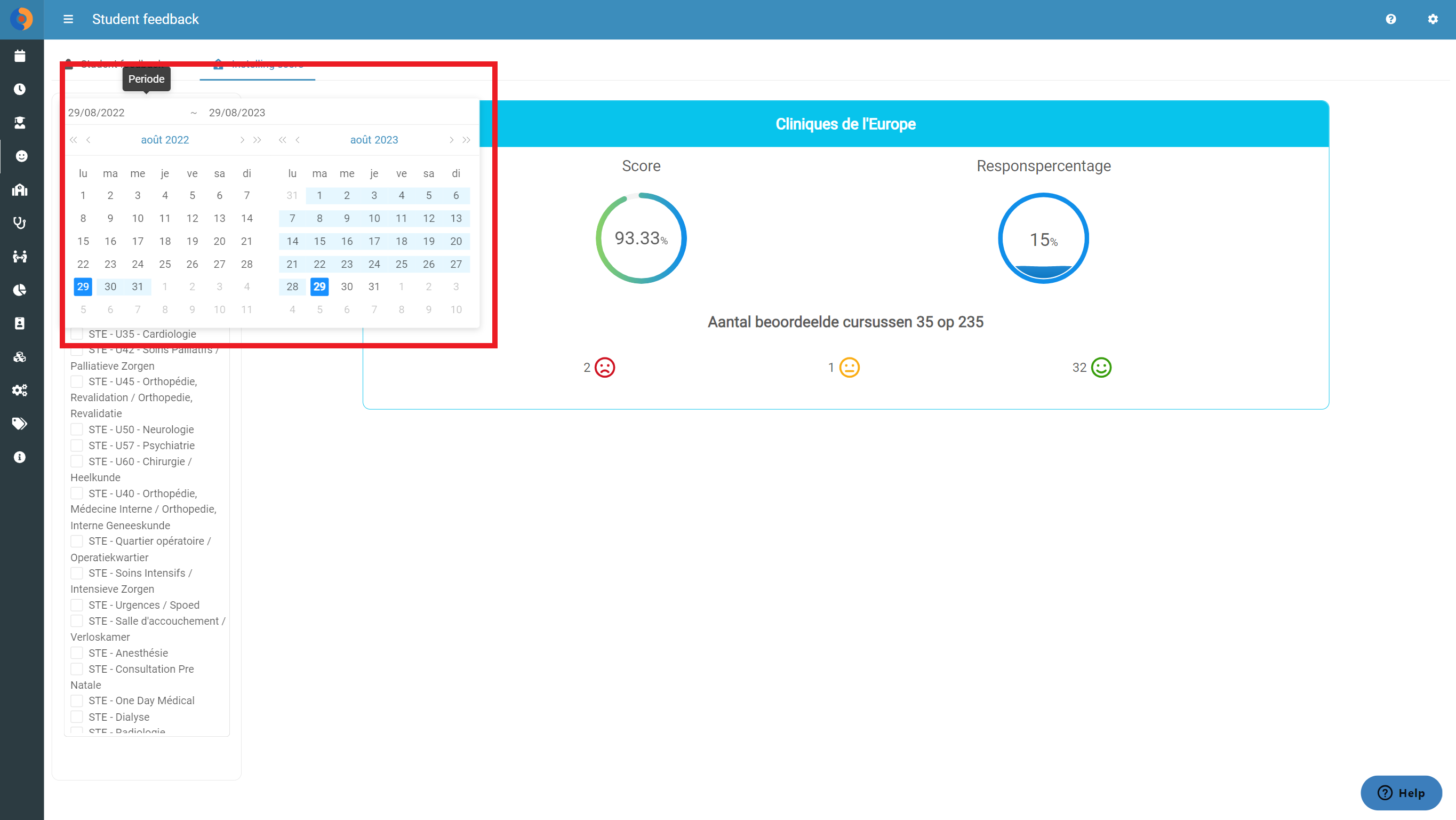
Task: Check STE - One Day Médical checkbox
Action: point(77,700)
